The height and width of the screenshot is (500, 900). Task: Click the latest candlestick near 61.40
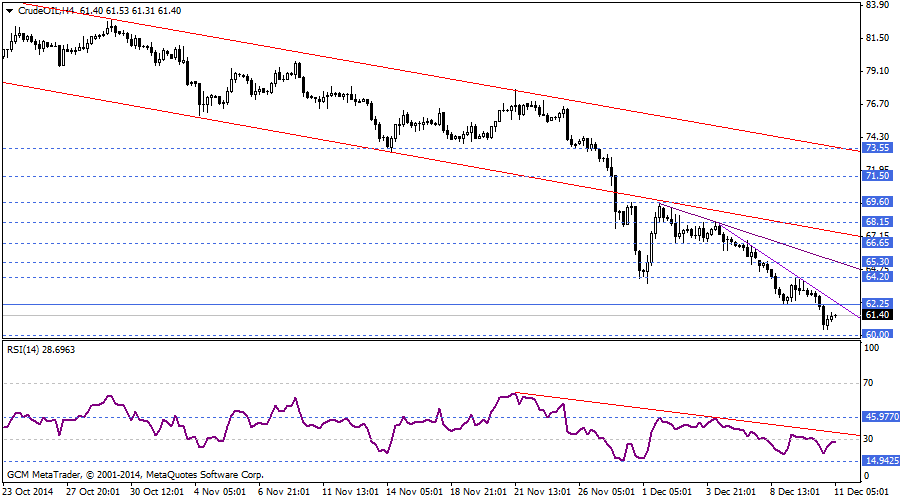[x=834, y=315]
